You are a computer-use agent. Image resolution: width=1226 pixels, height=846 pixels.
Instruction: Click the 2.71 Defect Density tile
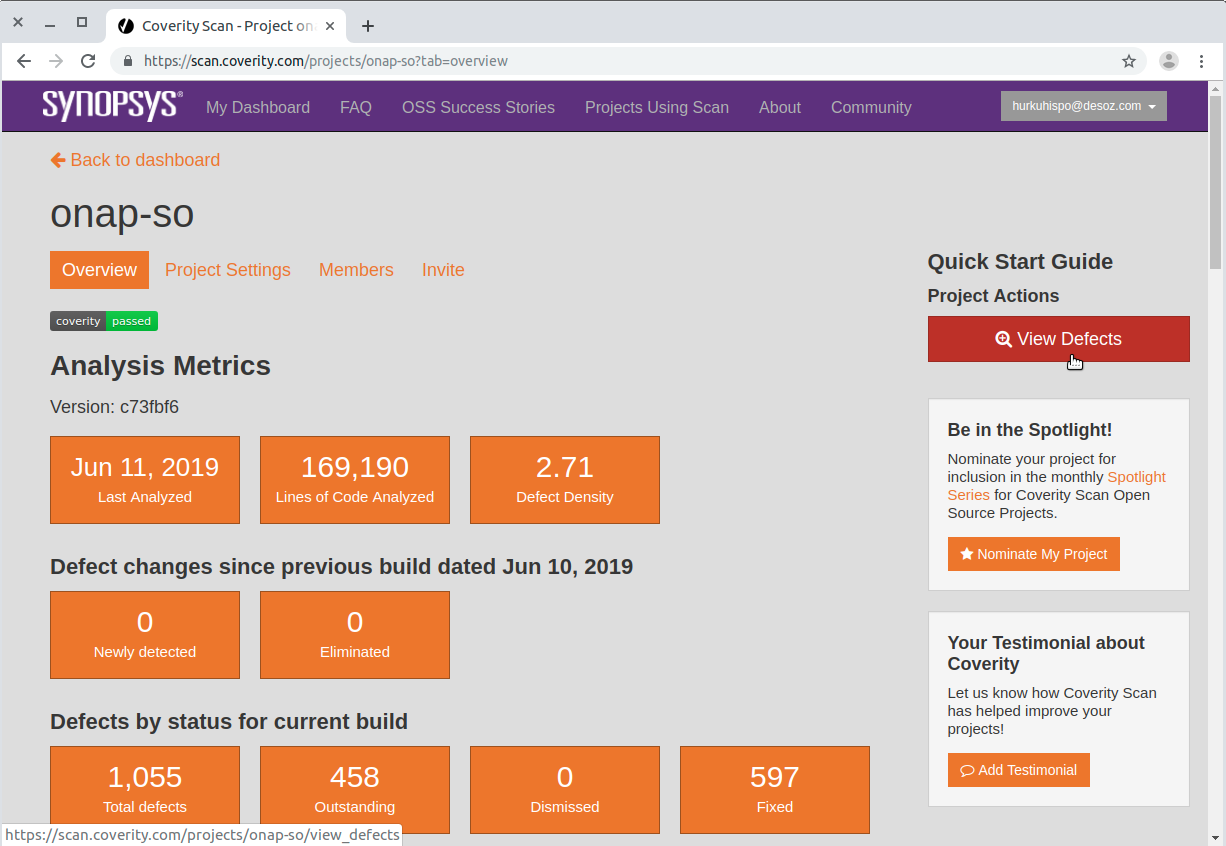pyautogui.click(x=565, y=480)
